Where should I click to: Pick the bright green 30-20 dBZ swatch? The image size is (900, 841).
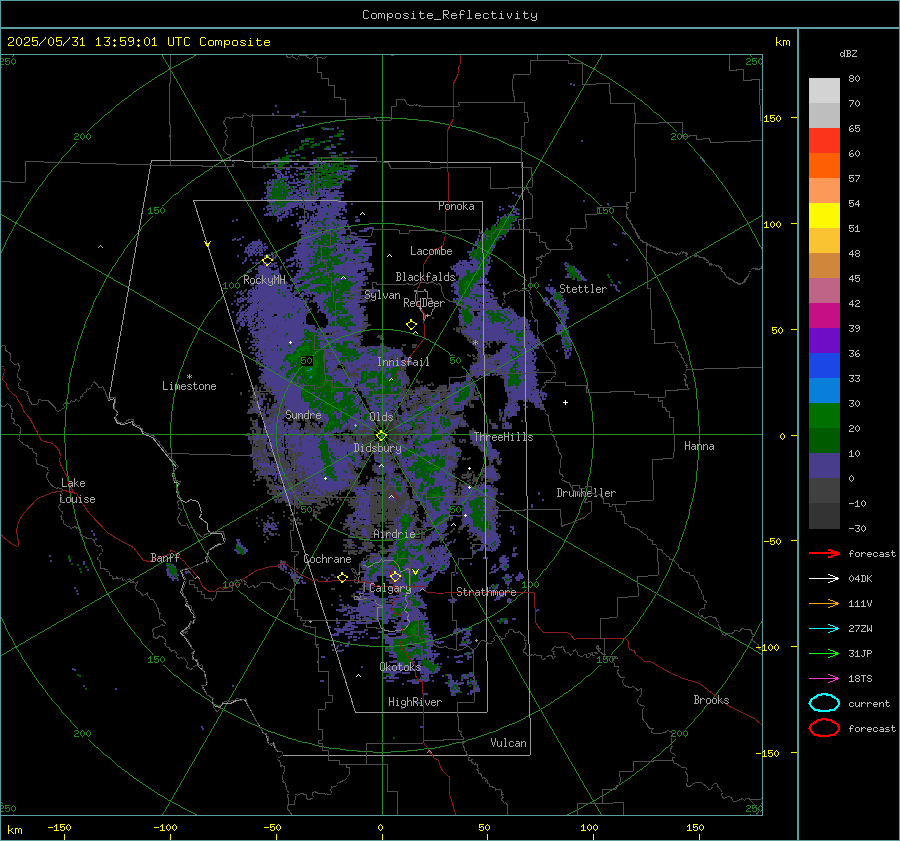[824, 416]
